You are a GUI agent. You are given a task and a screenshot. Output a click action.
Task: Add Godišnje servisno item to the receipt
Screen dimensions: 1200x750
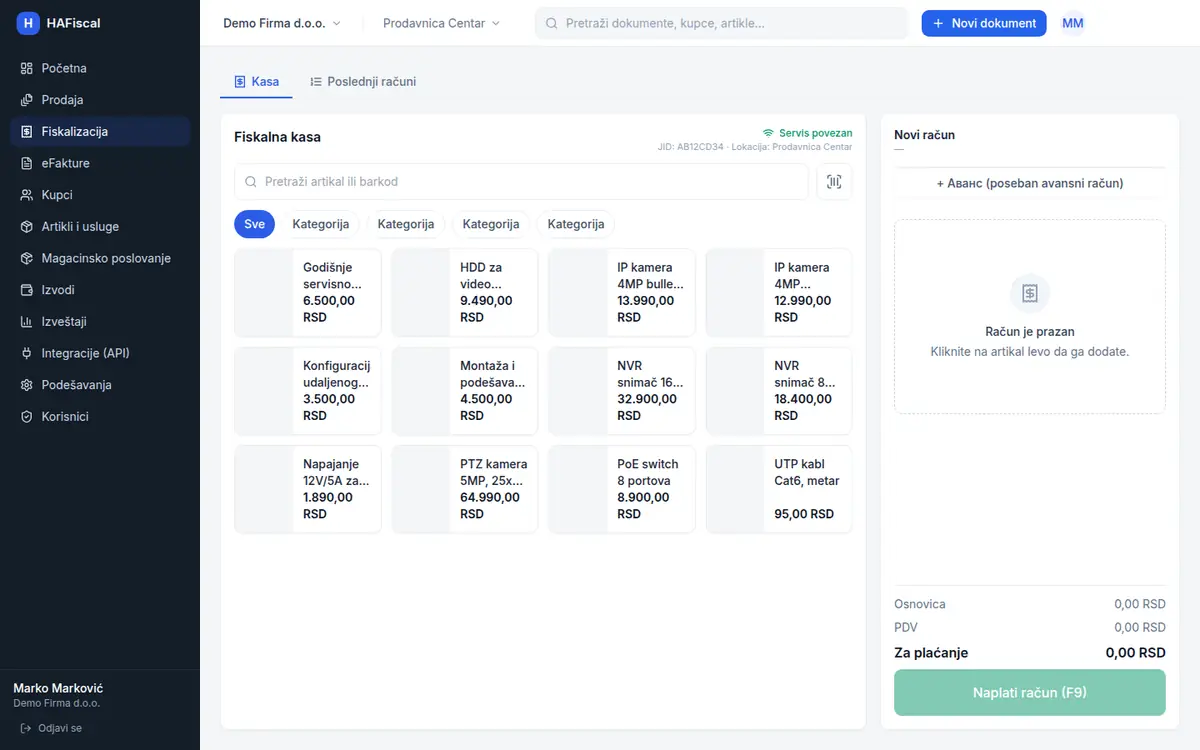[x=308, y=293]
